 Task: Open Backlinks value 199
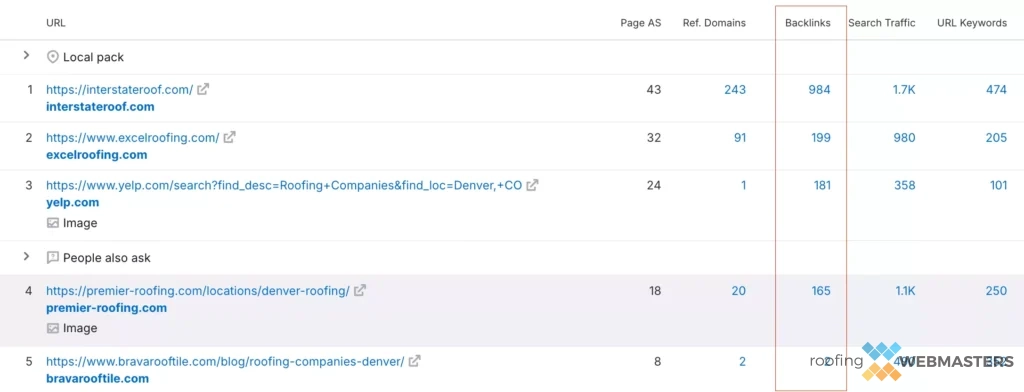(x=820, y=138)
